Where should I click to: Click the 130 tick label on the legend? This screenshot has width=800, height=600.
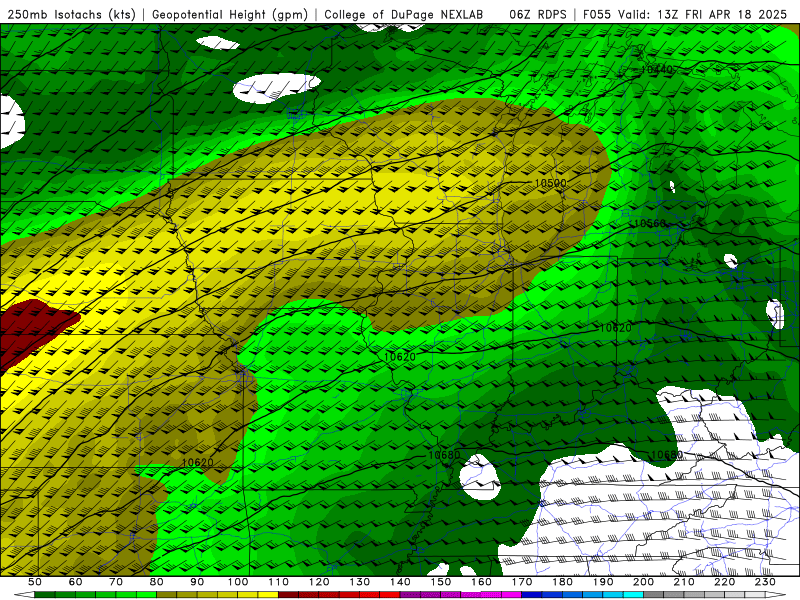[360, 582]
